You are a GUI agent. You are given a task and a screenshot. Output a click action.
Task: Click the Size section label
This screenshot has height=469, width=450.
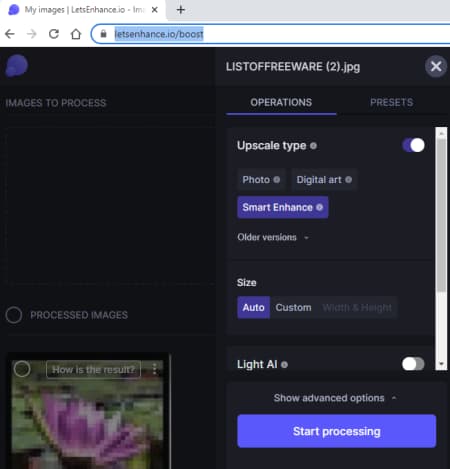pos(246,283)
